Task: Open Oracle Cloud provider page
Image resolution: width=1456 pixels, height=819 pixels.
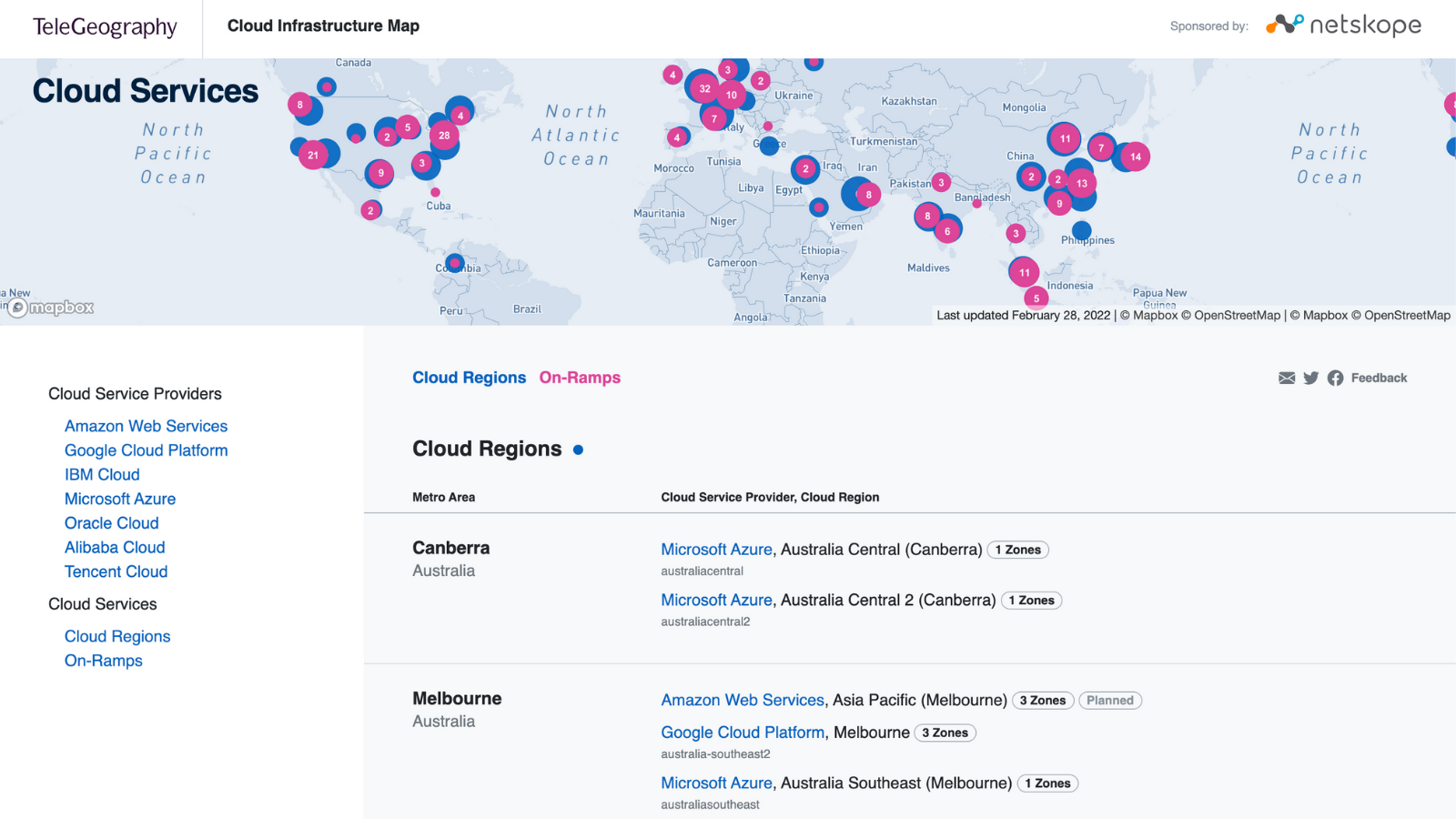Action: (x=111, y=523)
